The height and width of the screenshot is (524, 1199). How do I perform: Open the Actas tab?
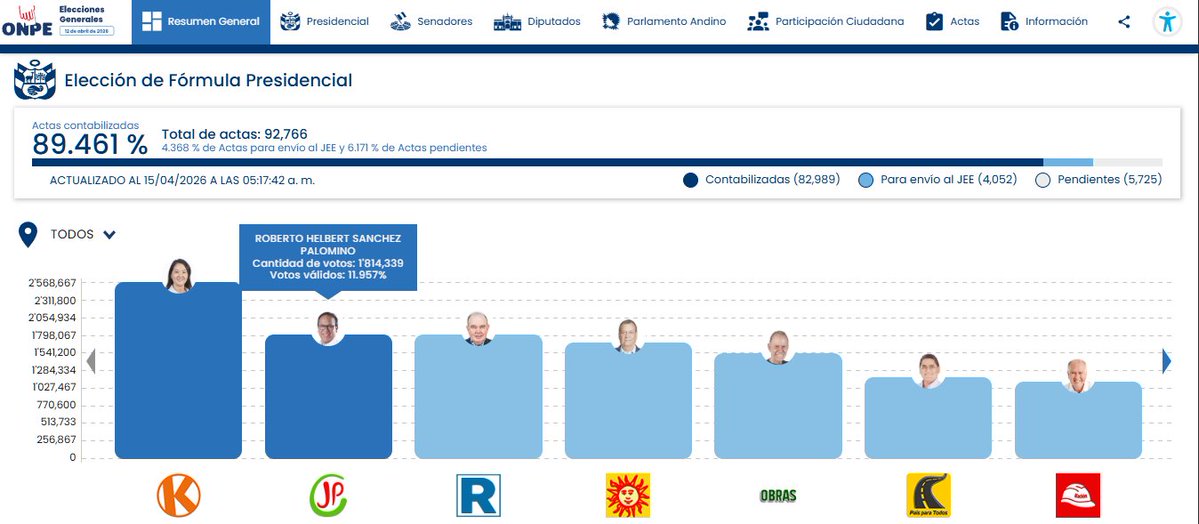coord(952,22)
